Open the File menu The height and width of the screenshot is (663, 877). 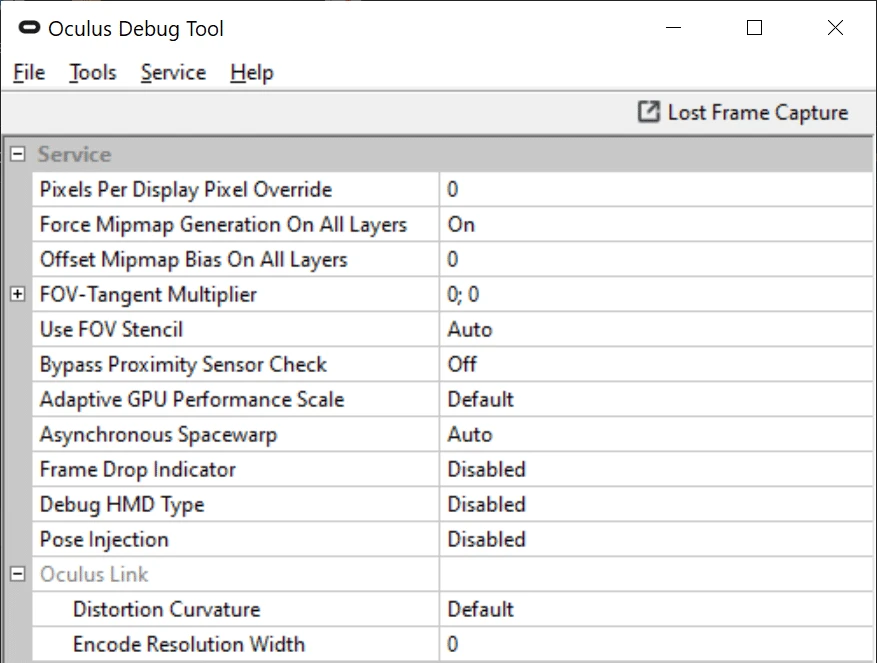29,73
